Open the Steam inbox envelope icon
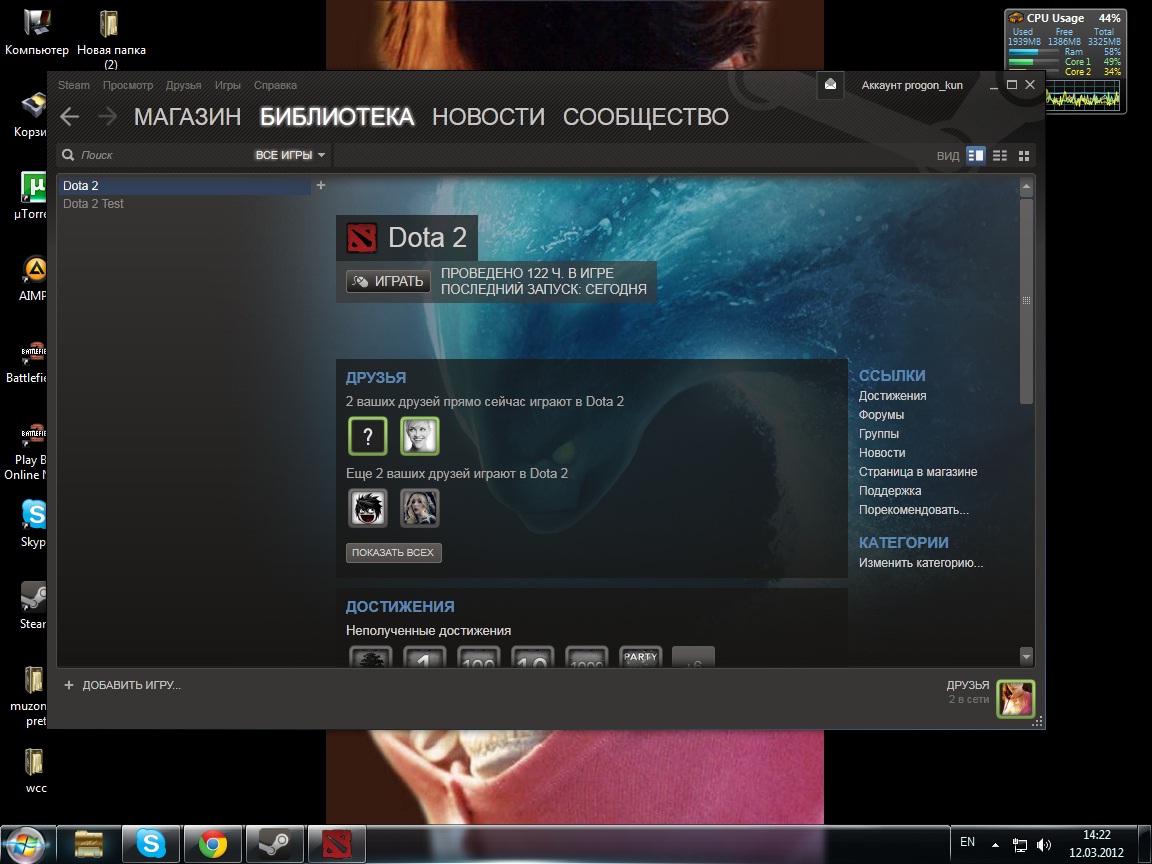The width and height of the screenshot is (1152, 864). [830, 84]
